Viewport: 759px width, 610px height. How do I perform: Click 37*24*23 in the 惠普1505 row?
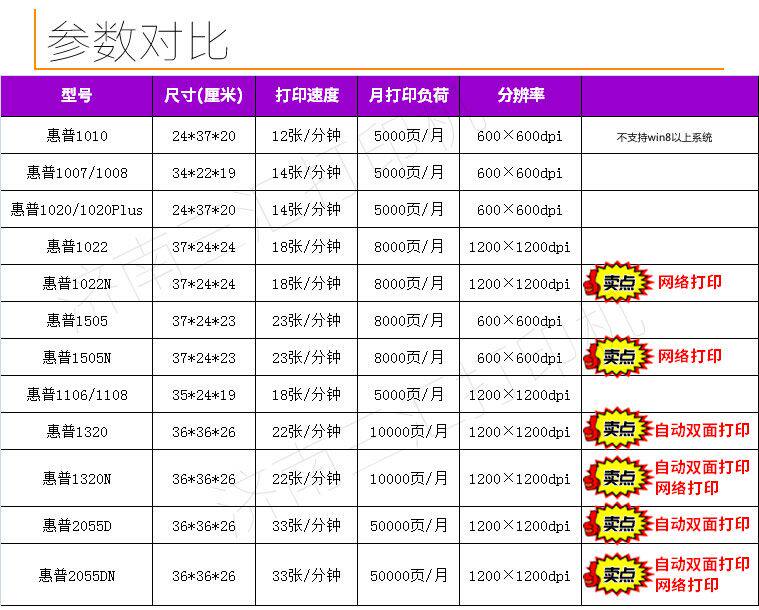coord(204,321)
